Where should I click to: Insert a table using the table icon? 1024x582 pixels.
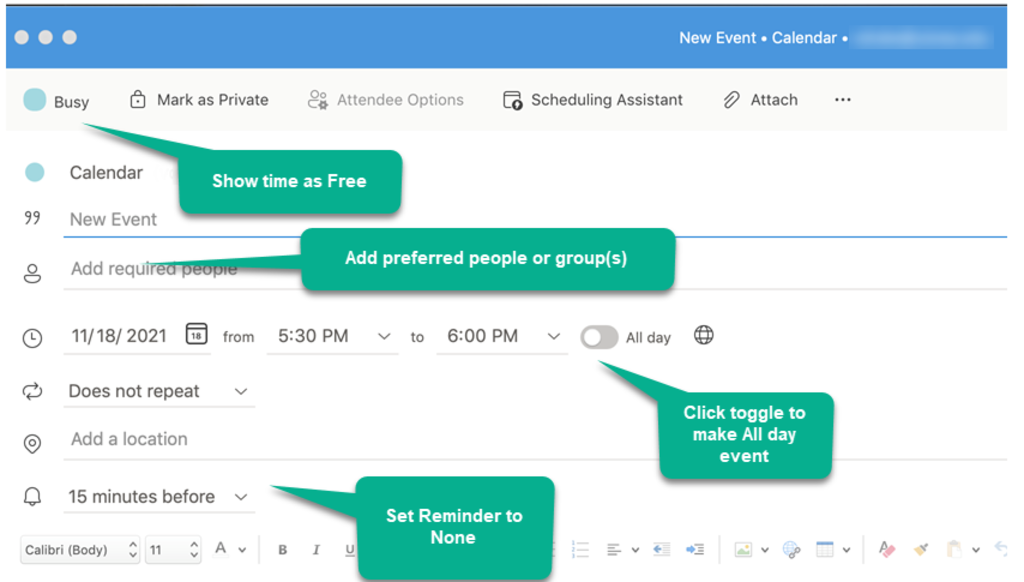[825, 549]
